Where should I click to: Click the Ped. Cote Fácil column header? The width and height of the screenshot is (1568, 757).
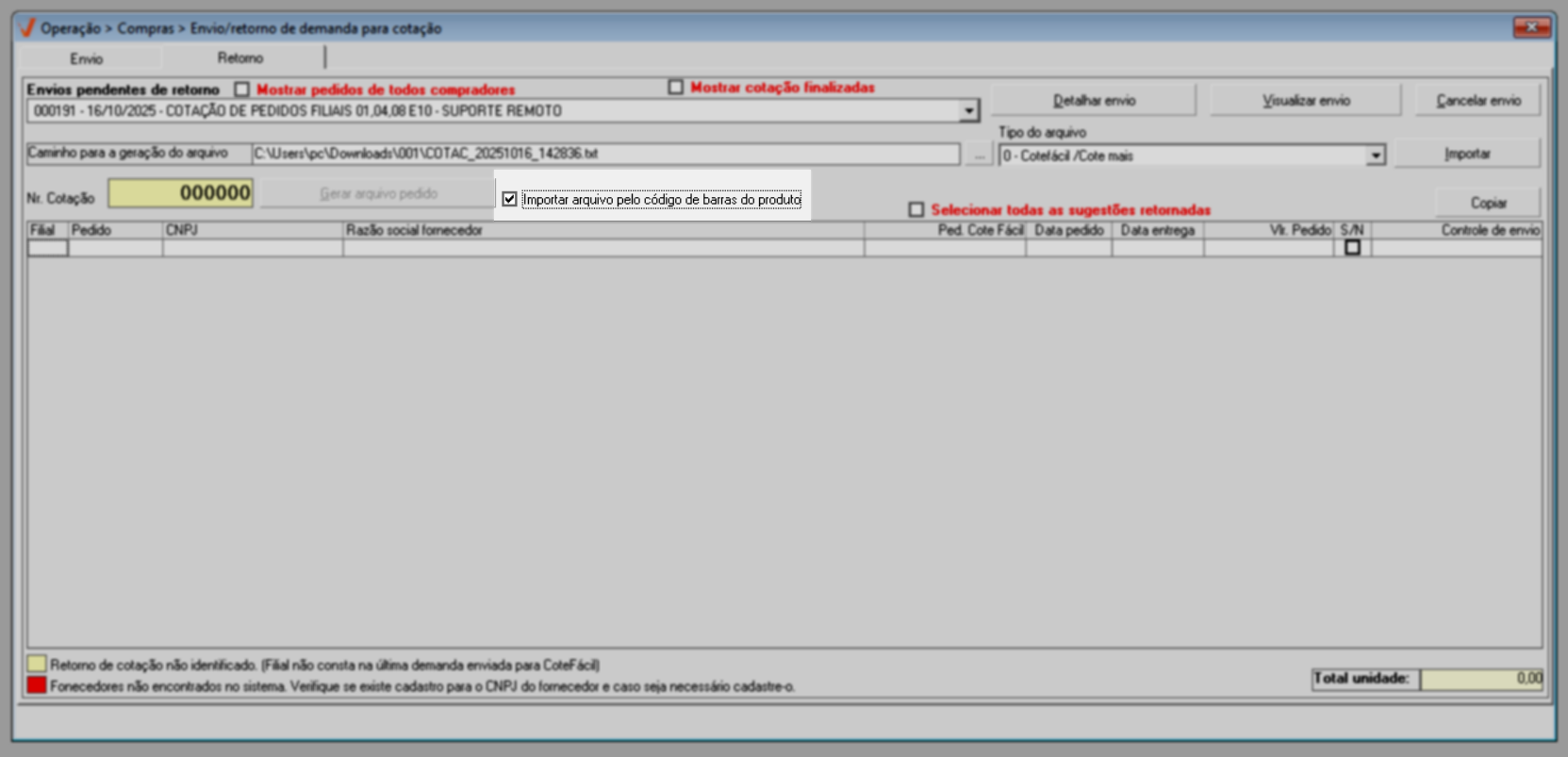point(945,230)
